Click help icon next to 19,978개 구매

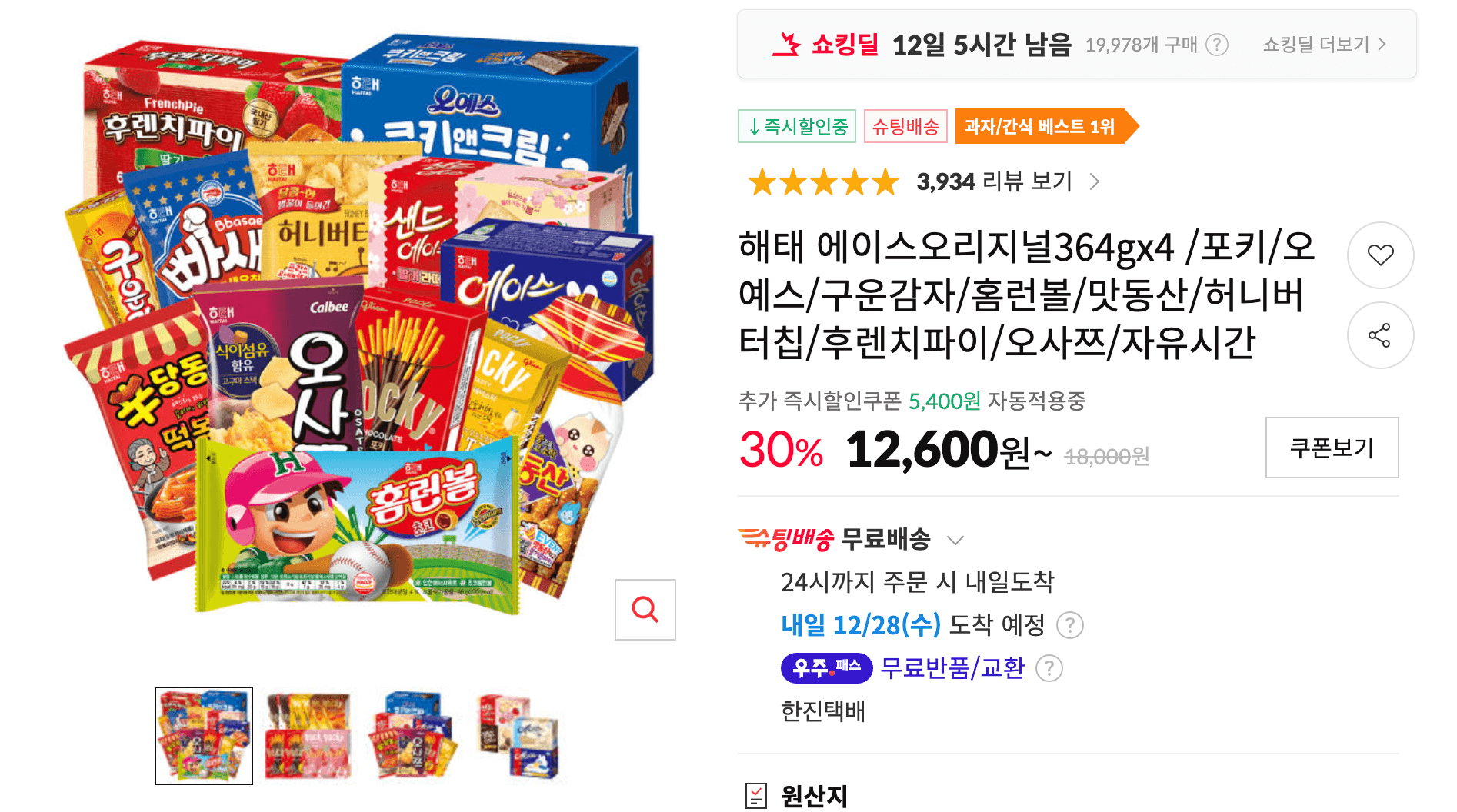1216,45
